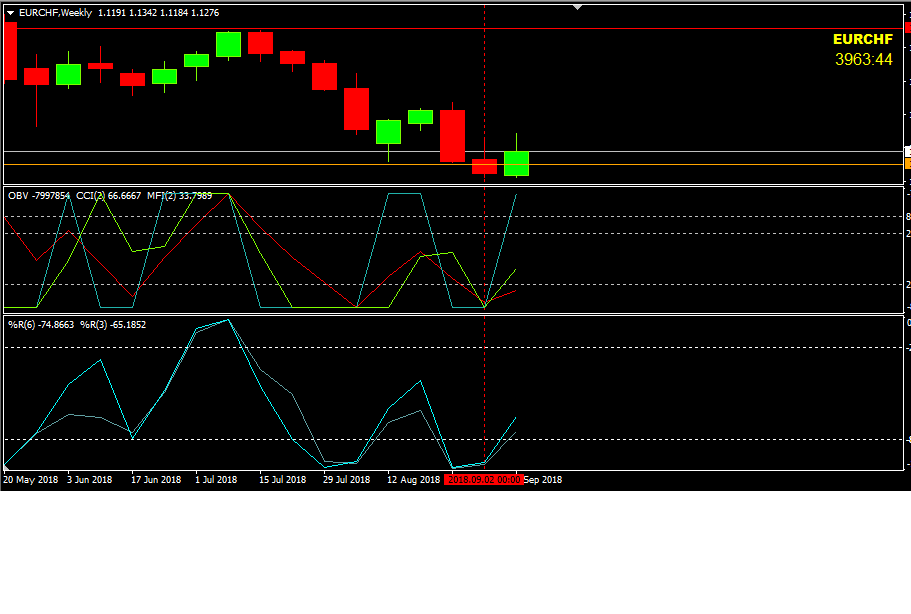The image size is (911, 614).
Task: Click the 3963:44 countdown timer text
Action: (863, 59)
